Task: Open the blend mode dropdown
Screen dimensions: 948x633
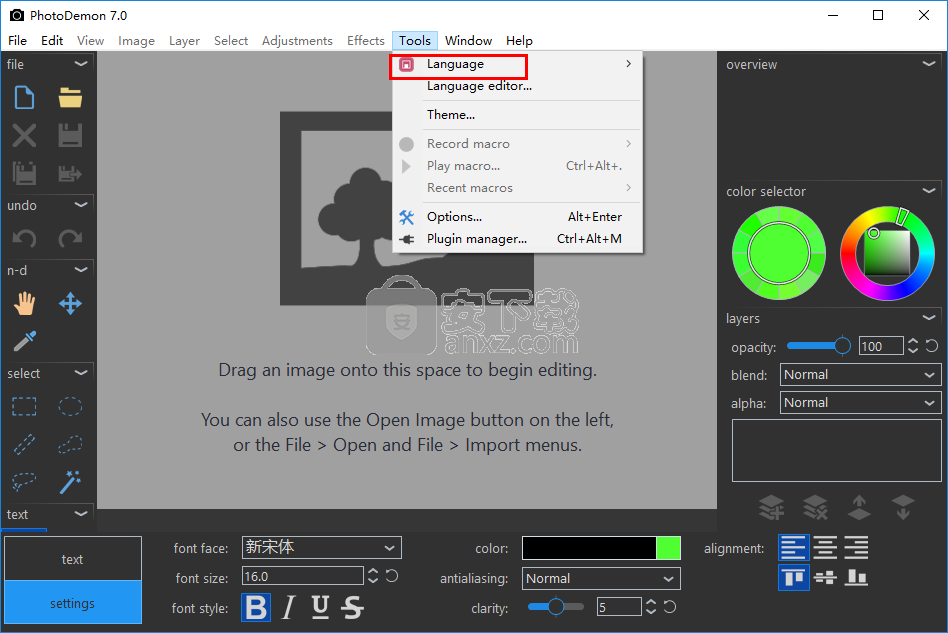Action: tap(860, 375)
